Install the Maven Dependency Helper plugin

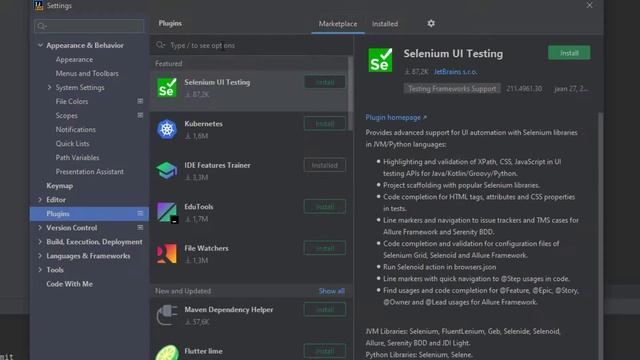click(325, 310)
